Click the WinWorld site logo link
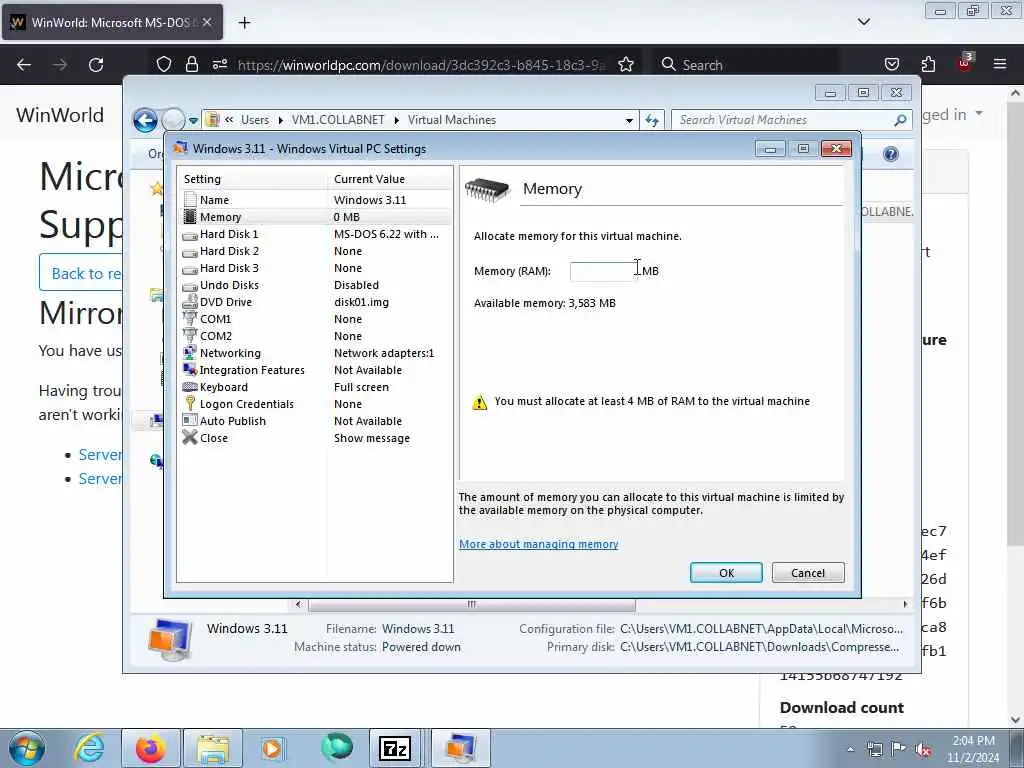The image size is (1024, 768). tap(60, 115)
